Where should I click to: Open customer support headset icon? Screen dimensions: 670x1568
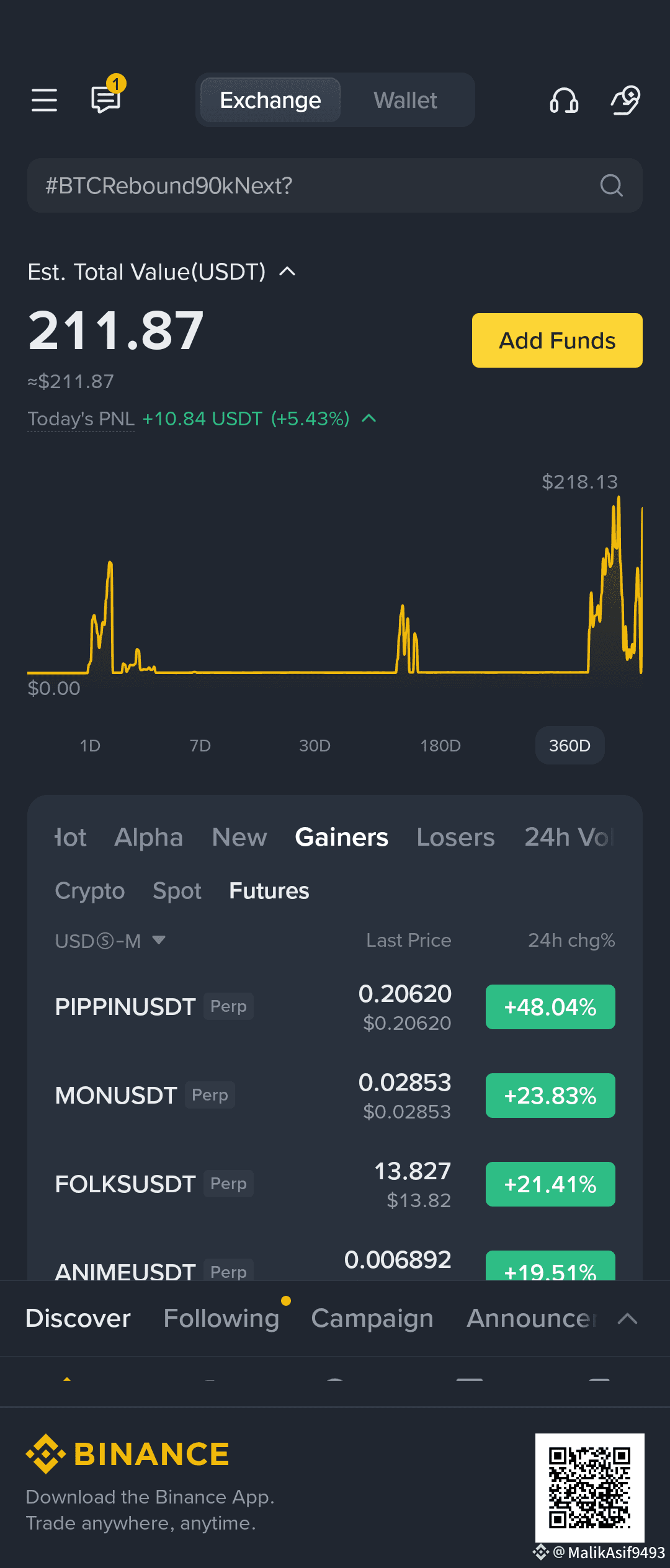click(x=564, y=100)
